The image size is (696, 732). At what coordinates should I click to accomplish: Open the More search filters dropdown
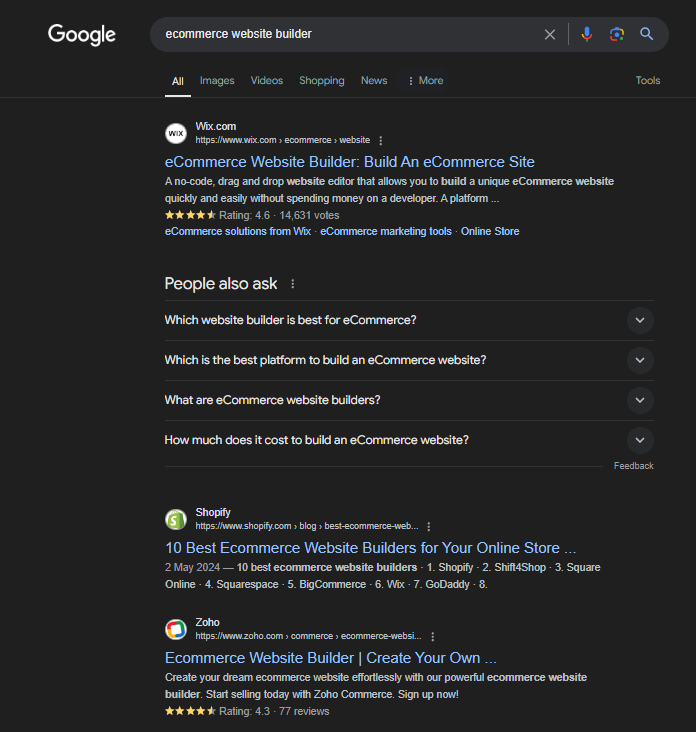point(425,81)
